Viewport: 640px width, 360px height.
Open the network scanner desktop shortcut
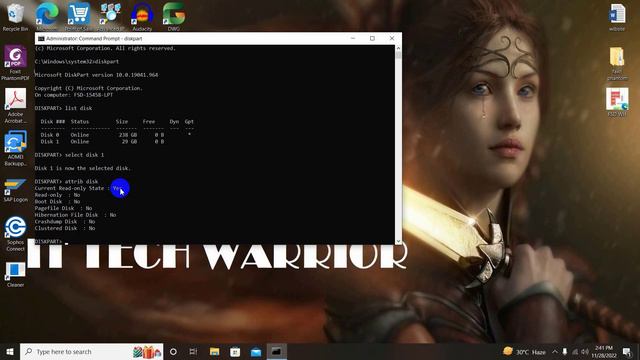click(111, 16)
